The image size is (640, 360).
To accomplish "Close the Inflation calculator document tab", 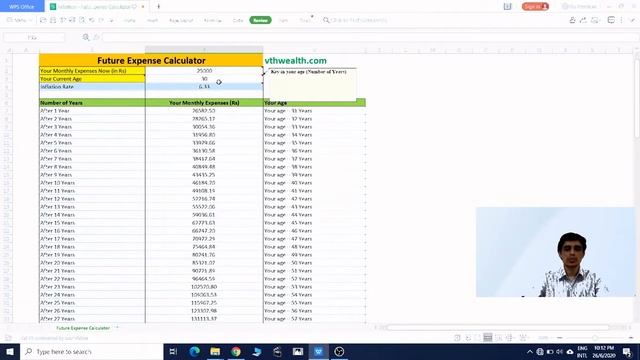I will click(143, 7).
